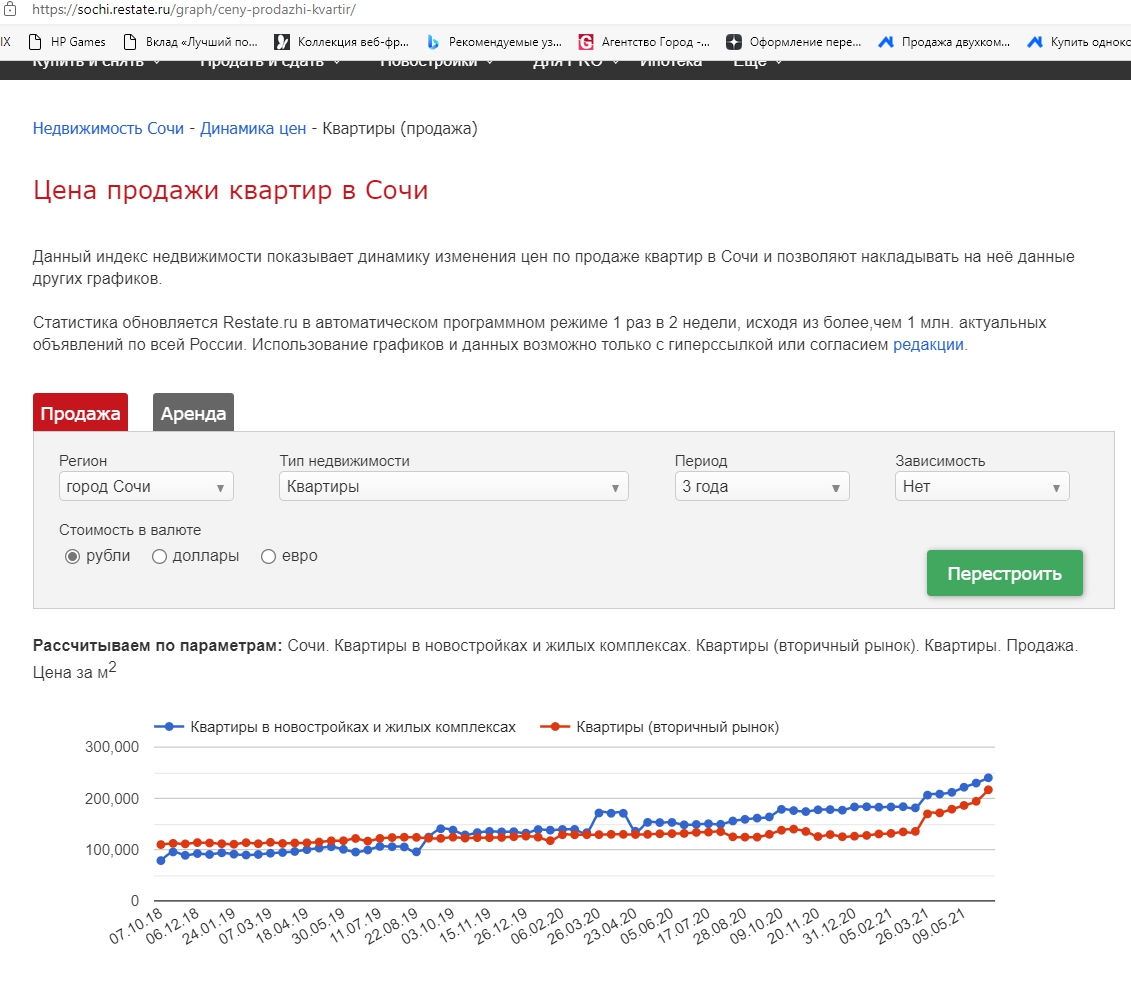Click the site lock icon in address bar
Viewport: 1131px width, 986px height.
pyautogui.click(x=8, y=9)
